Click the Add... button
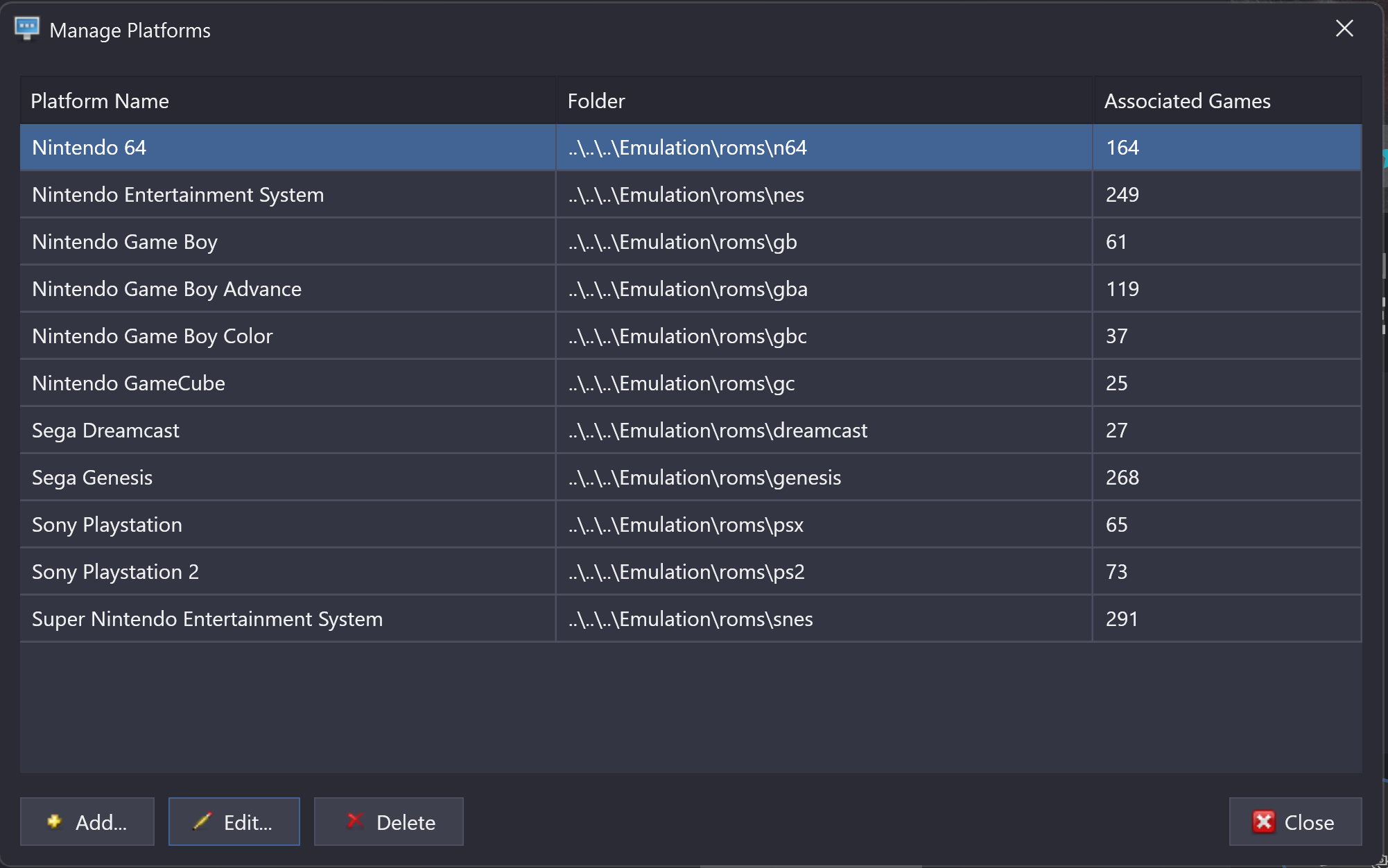1388x868 pixels. pos(87,822)
